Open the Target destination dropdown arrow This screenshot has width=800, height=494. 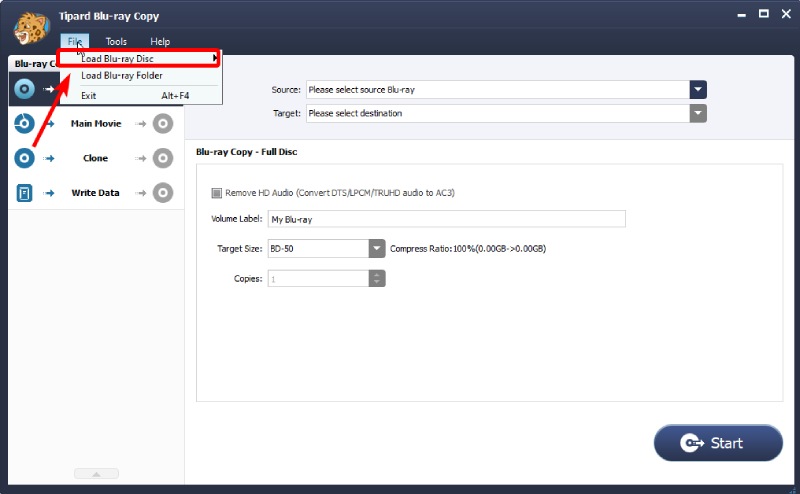pos(698,113)
